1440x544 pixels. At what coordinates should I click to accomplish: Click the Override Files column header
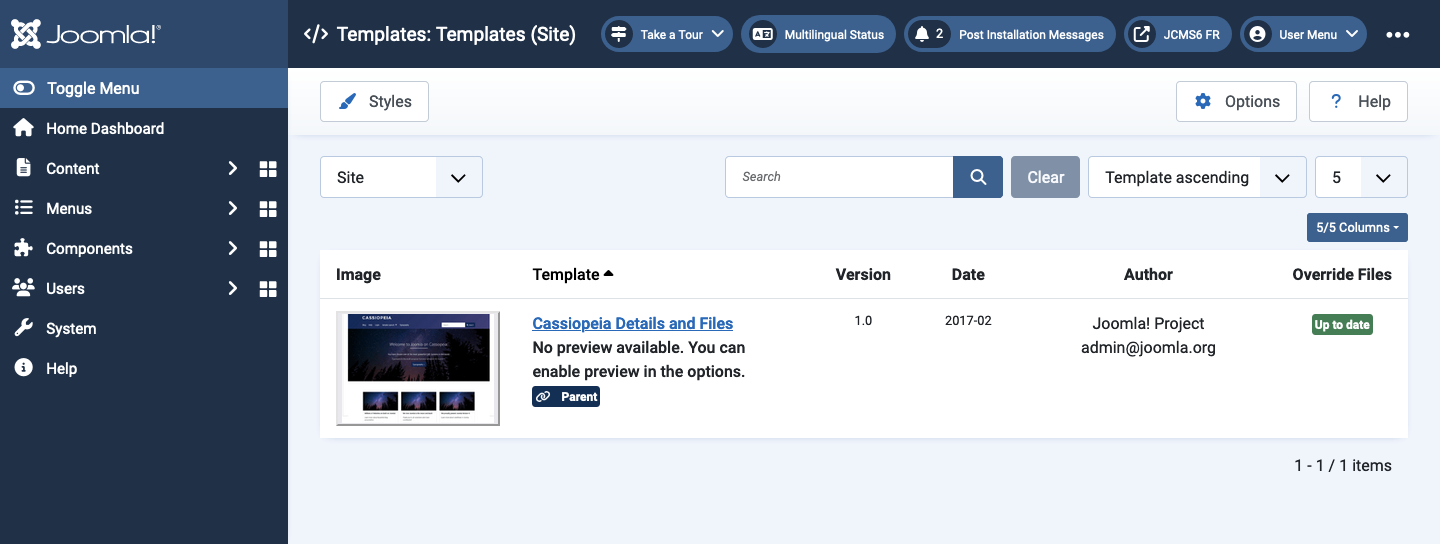click(x=1342, y=274)
